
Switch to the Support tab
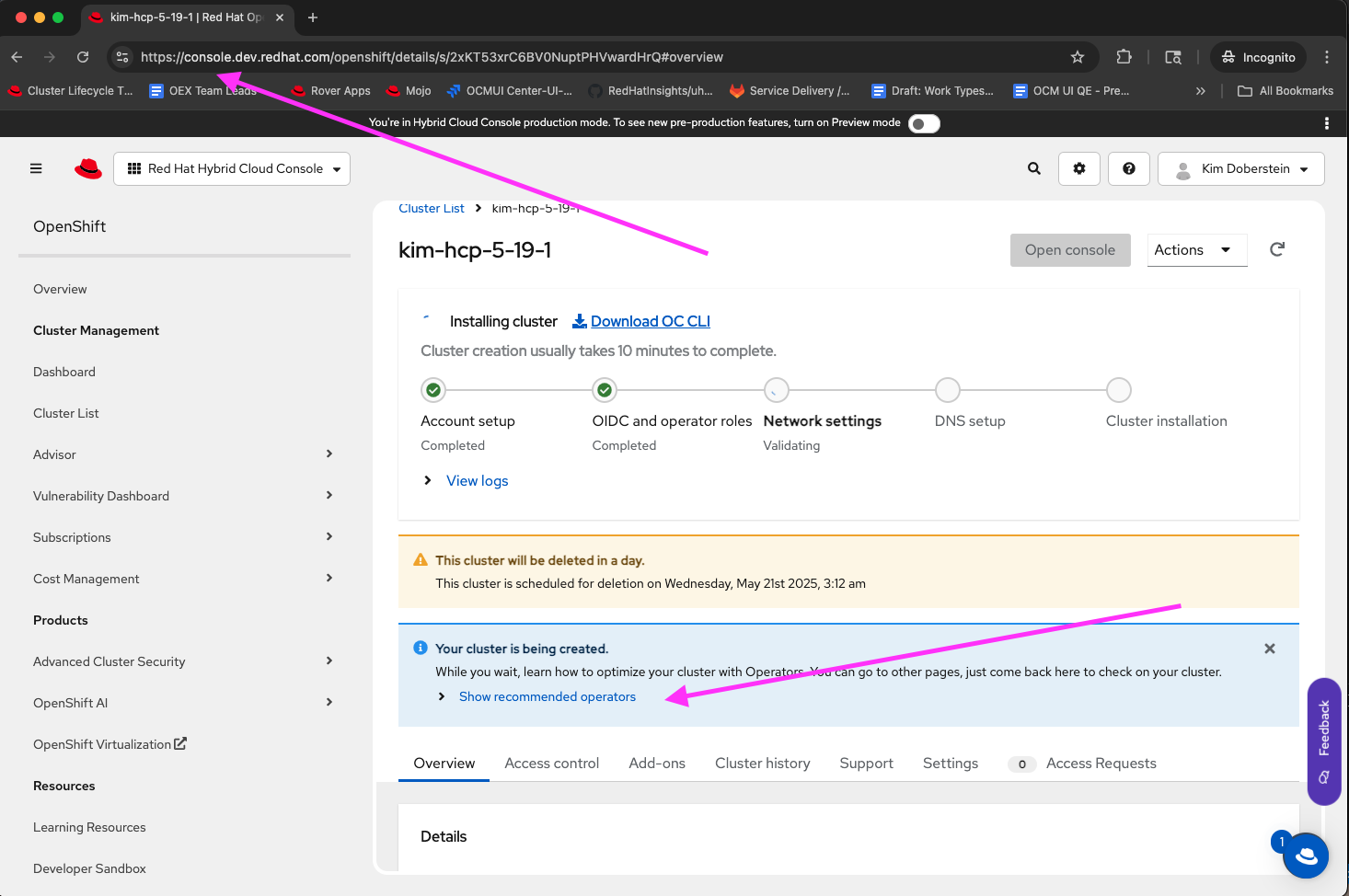pos(867,764)
